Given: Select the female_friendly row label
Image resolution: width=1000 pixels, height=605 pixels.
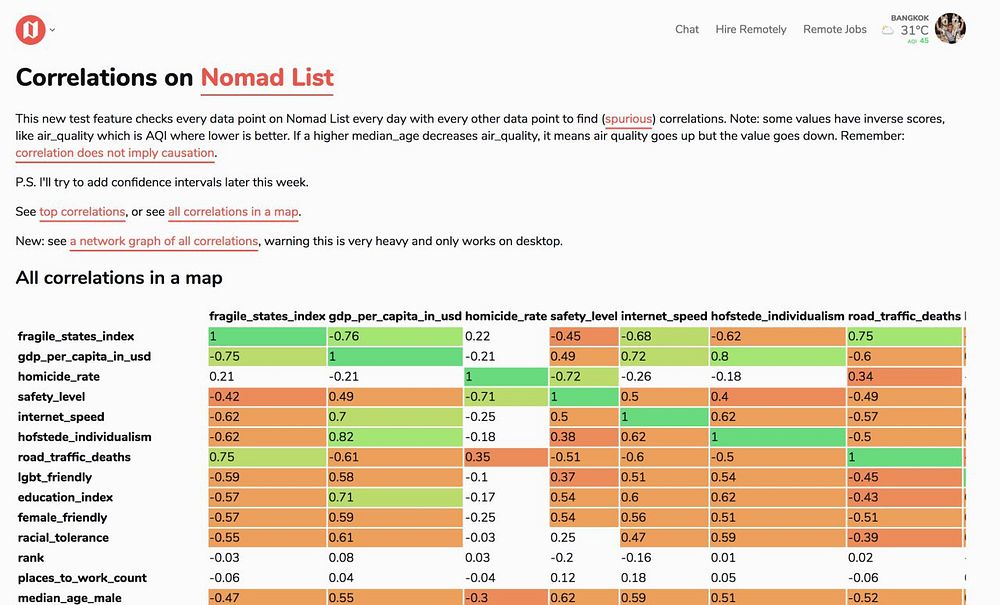Looking at the screenshot, I should (62, 518).
